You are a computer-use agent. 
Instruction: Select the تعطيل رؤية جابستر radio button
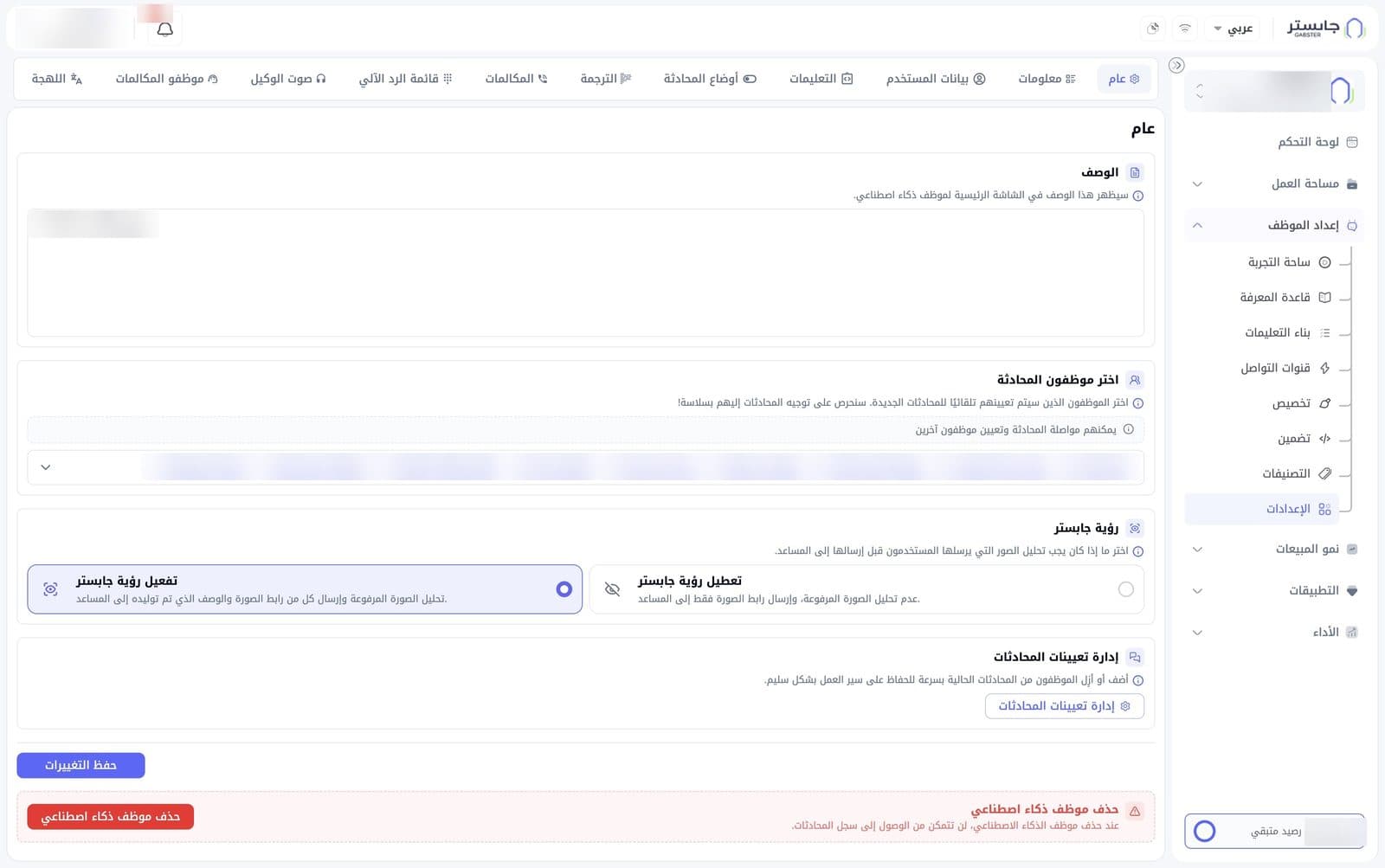tap(1125, 589)
